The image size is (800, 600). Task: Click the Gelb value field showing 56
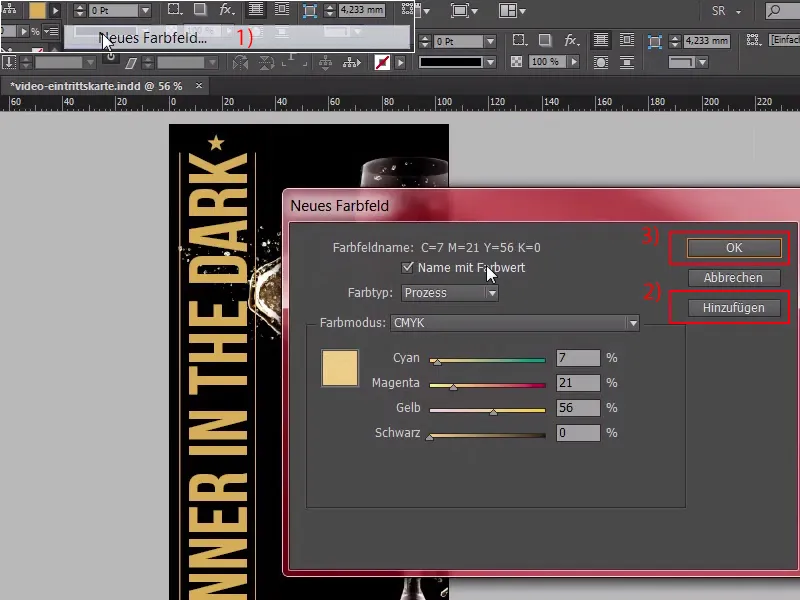(578, 408)
